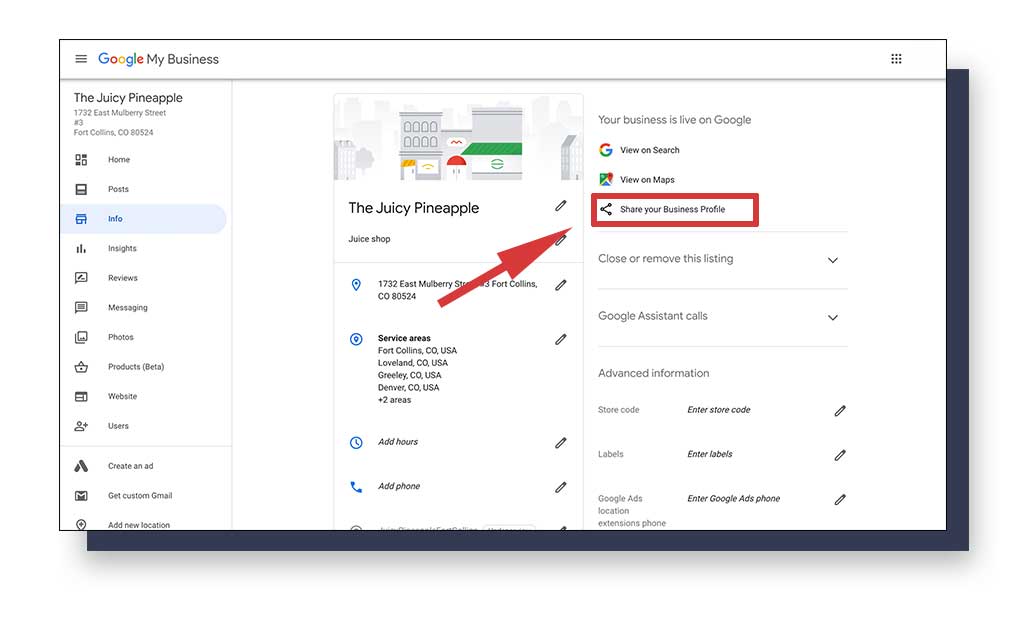
Task: Click the Insights bar chart icon
Action: (x=81, y=249)
